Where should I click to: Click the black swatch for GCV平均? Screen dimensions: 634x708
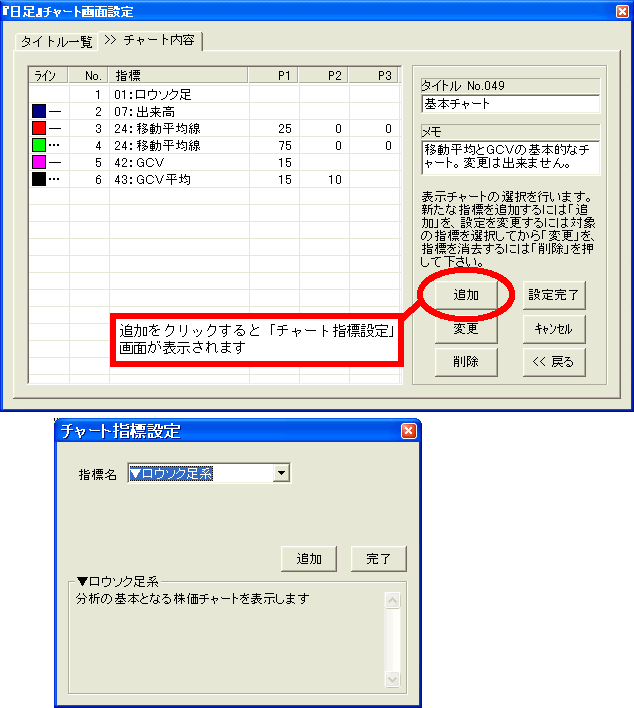tap(39, 179)
